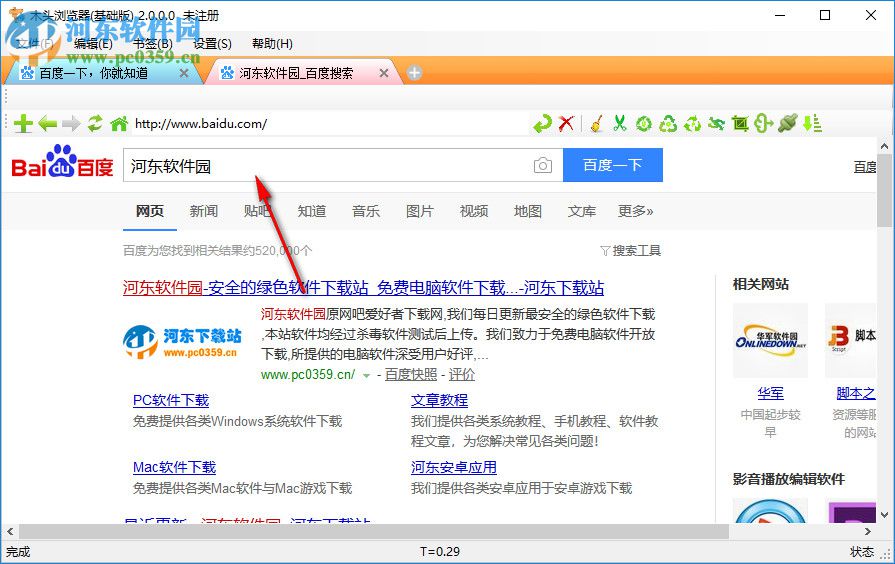The image size is (895, 564).
Task: Open the 文章教程 sublink
Action: (440, 400)
